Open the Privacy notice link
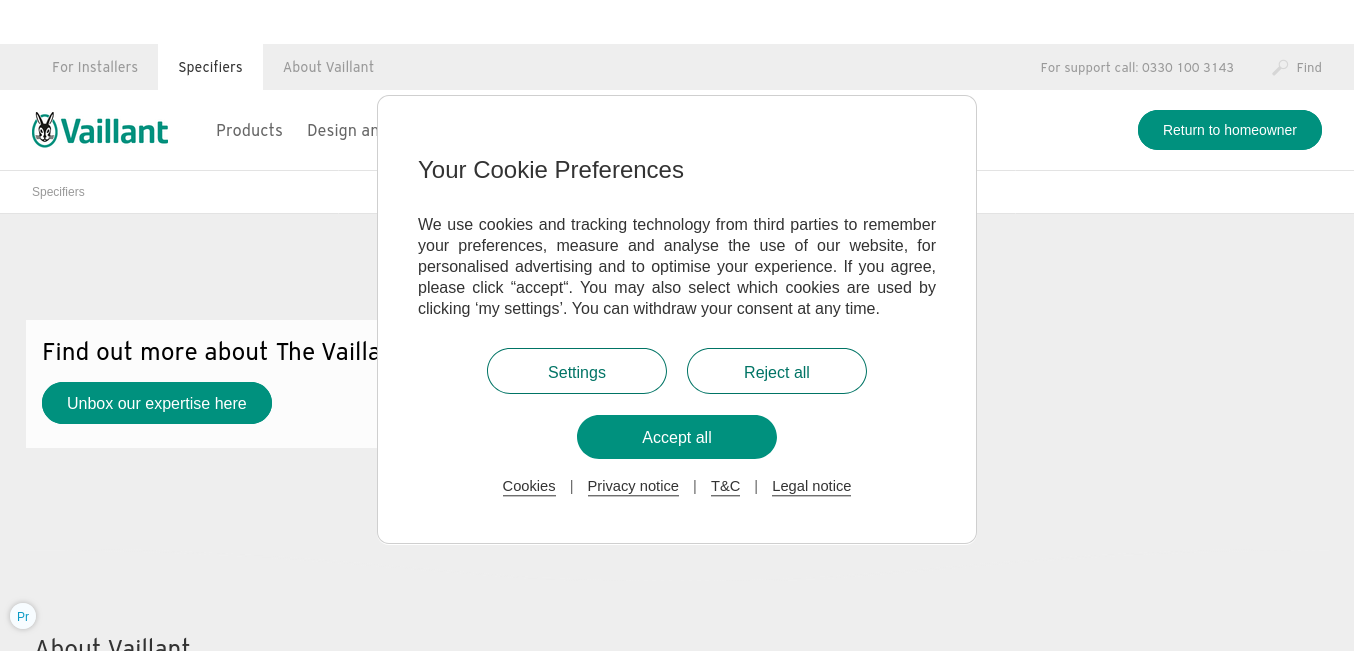The image size is (1366, 651). [x=633, y=486]
